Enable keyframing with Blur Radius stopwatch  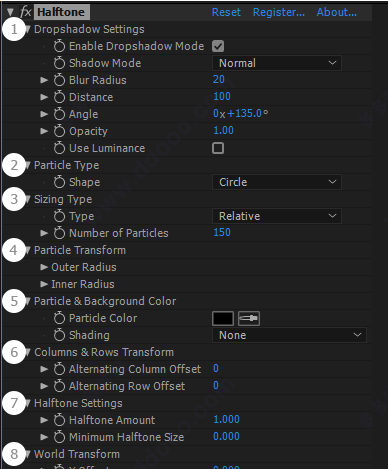(59, 80)
